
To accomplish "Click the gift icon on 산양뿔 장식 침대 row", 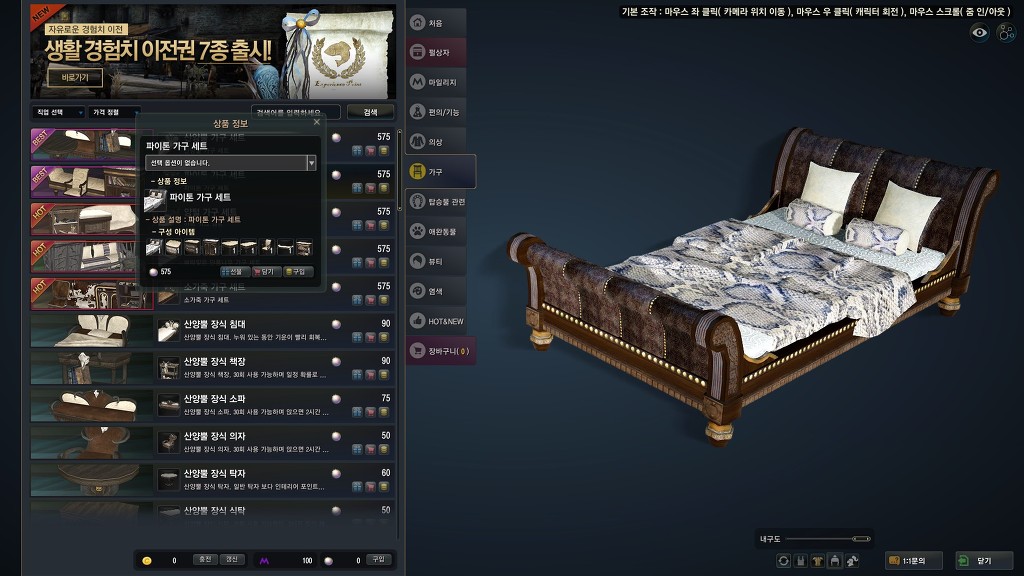I will pos(357,337).
